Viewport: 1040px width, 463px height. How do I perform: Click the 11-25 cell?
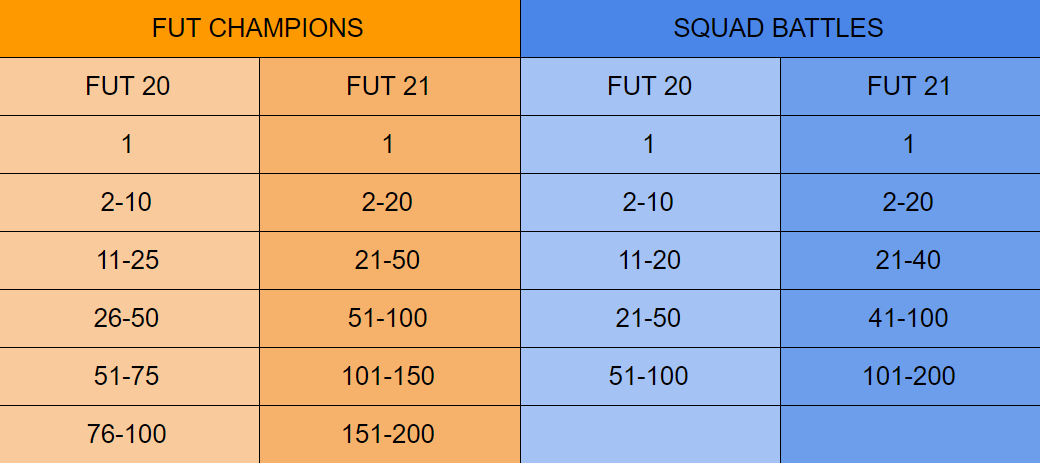tap(129, 261)
